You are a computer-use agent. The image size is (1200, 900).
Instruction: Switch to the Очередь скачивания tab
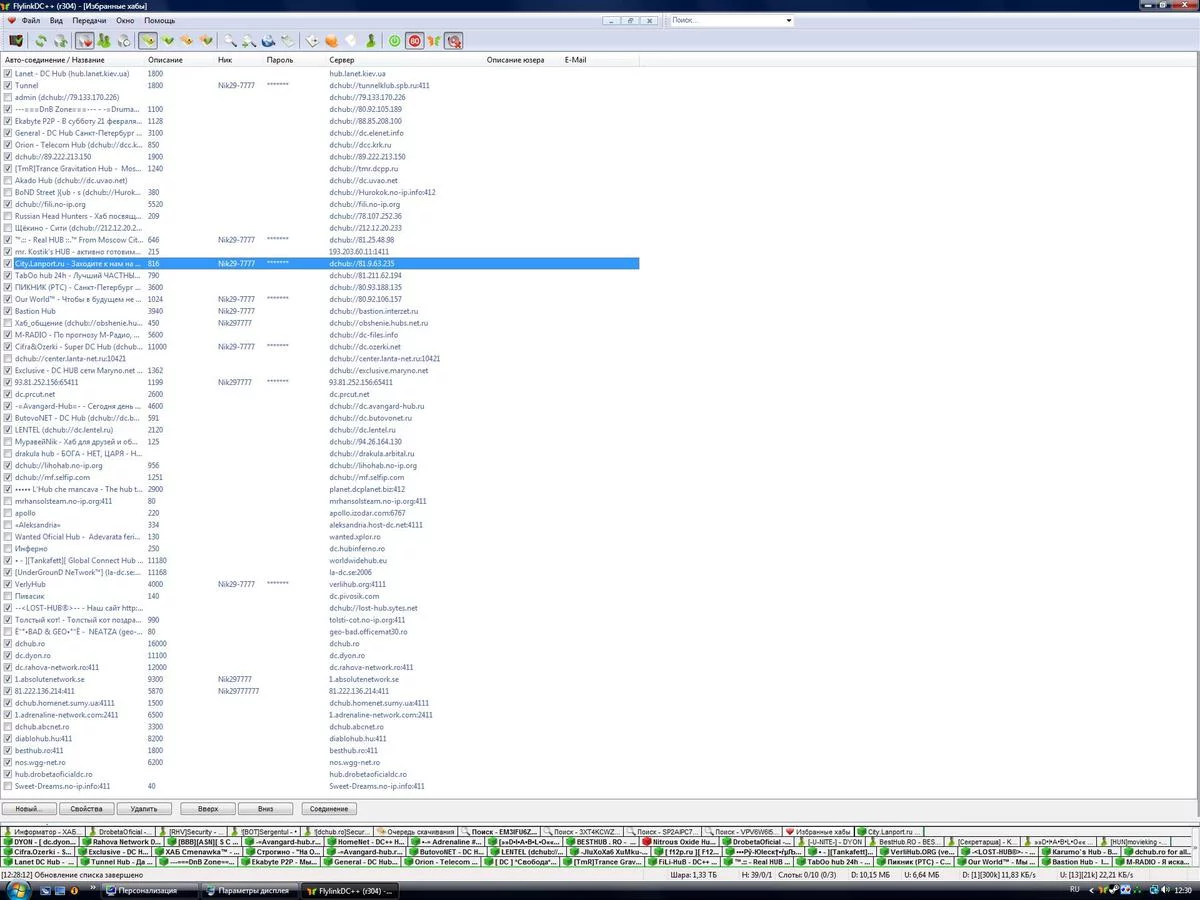tap(420, 831)
